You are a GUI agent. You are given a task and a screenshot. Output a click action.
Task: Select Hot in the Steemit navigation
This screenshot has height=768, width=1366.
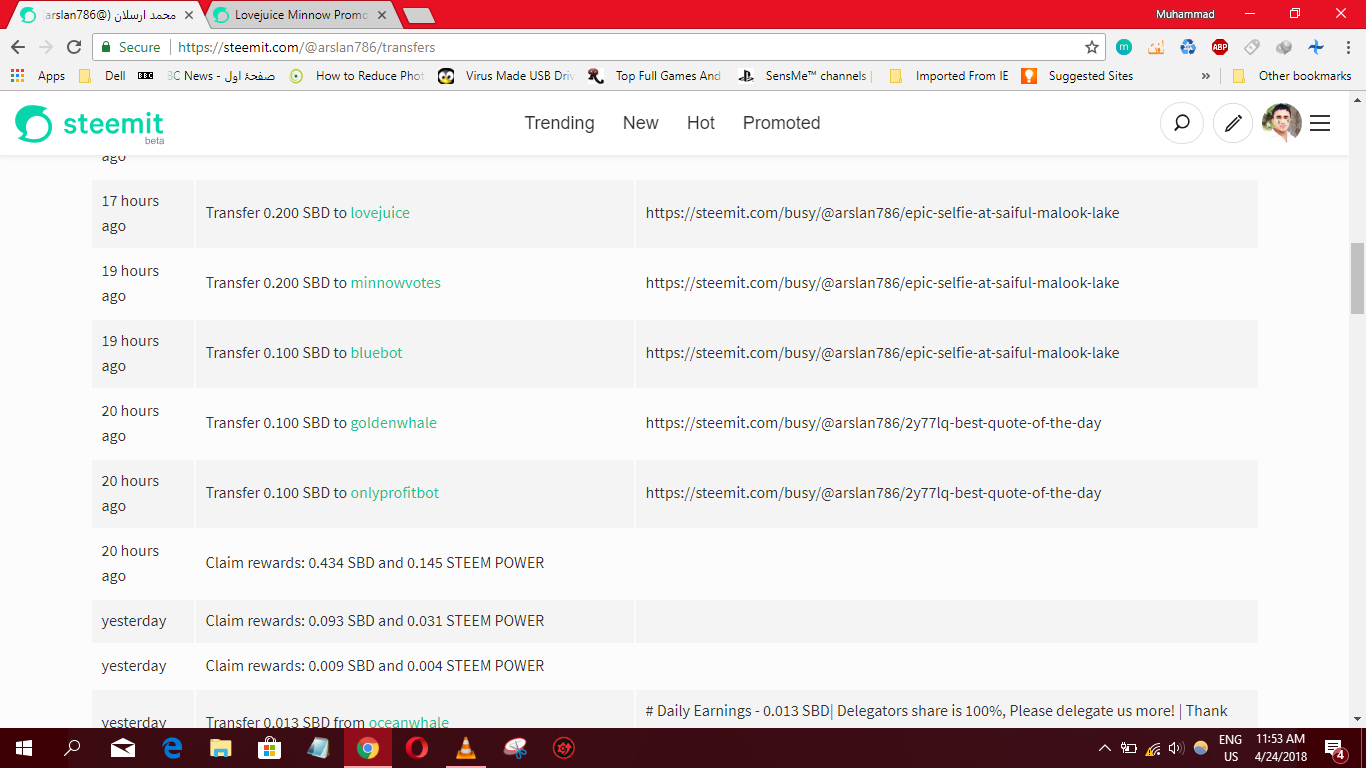(701, 122)
